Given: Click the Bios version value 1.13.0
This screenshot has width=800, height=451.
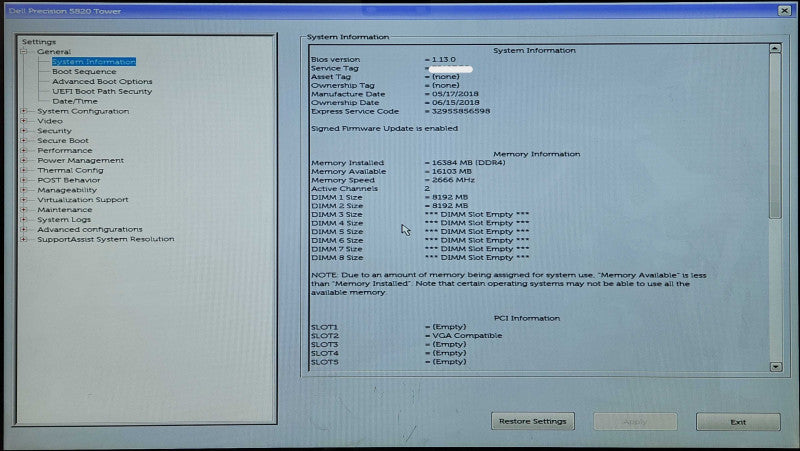Looking at the screenshot, I should click(444, 60).
